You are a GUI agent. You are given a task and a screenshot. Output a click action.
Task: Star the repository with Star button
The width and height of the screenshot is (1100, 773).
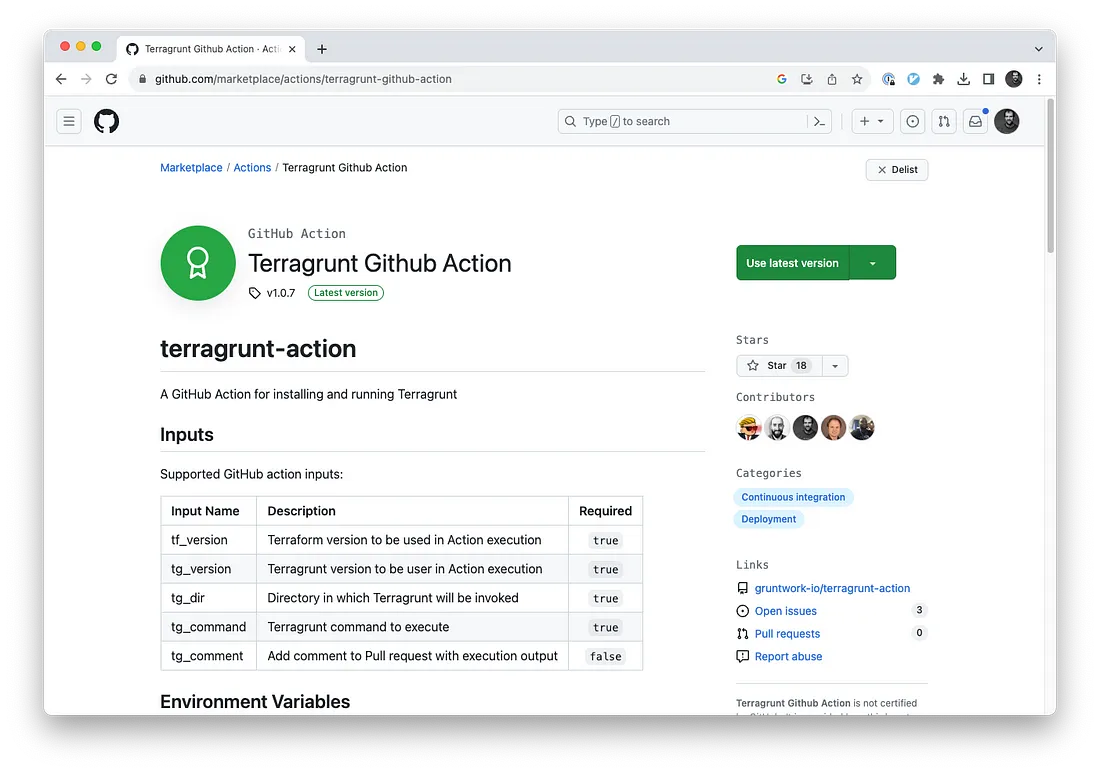click(x=779, y=365)
